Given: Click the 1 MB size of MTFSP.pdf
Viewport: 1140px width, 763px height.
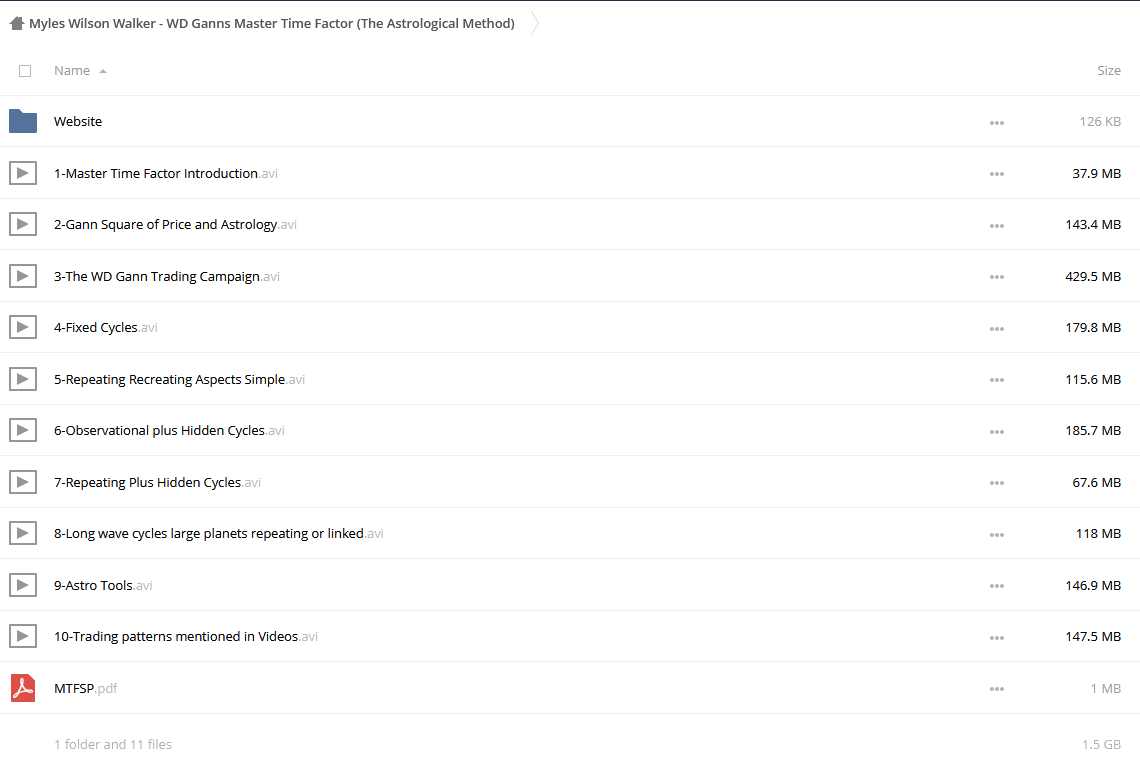Looking at the screenshot, I should pyautogui.click(x=1105, y=688).
